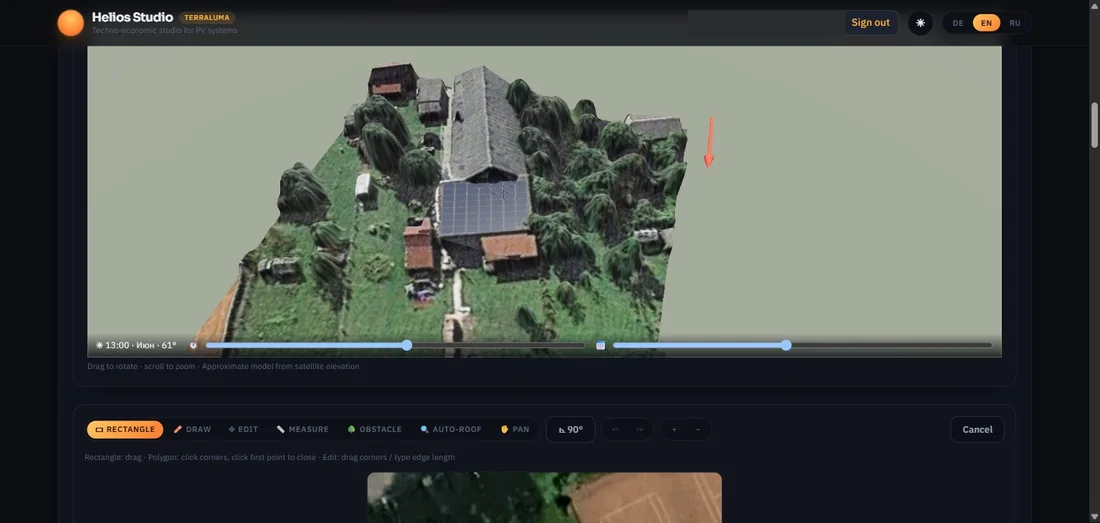Click the orange Helios Studio logo
1100x523 pixels.
point(71,22)
